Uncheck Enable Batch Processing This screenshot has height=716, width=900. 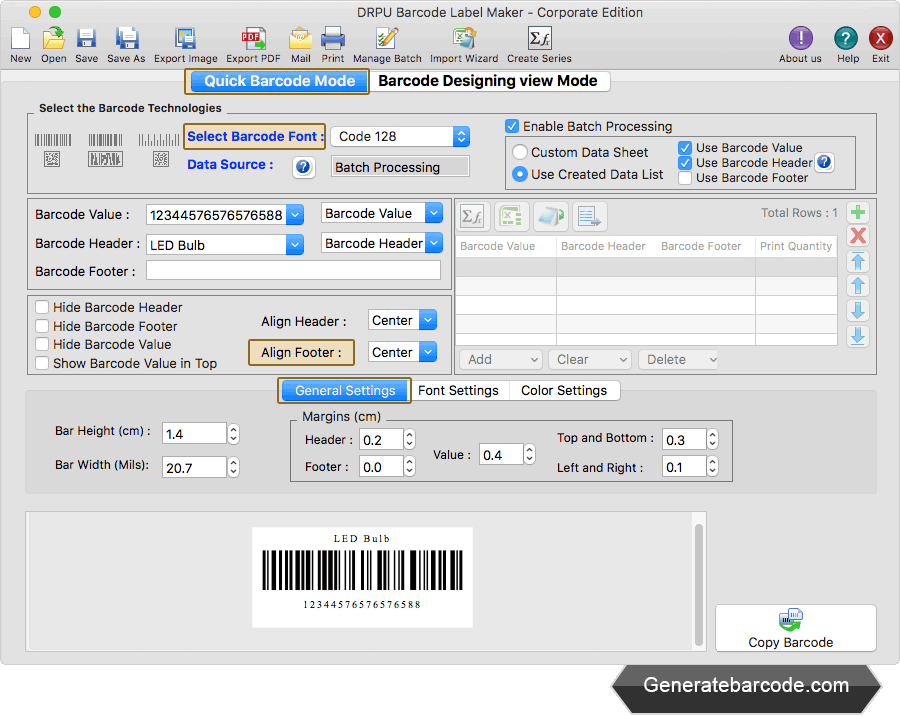tap(512, 126)
